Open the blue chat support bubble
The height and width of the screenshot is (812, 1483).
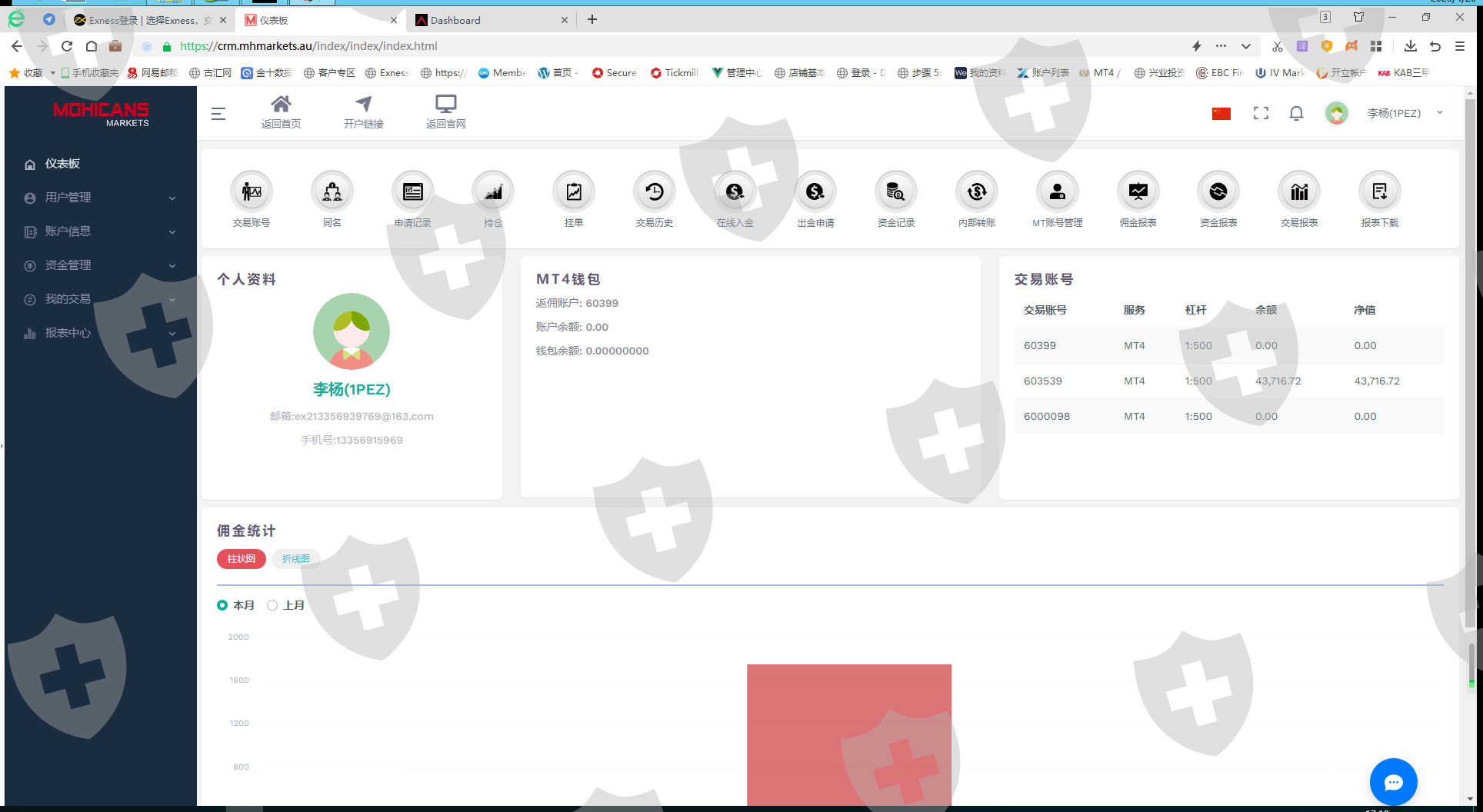(1393, 782)
